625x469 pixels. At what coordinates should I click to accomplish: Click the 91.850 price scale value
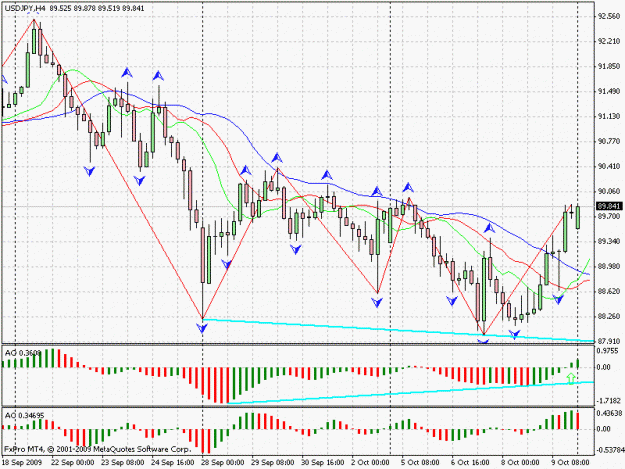click(x=609, y=66)
